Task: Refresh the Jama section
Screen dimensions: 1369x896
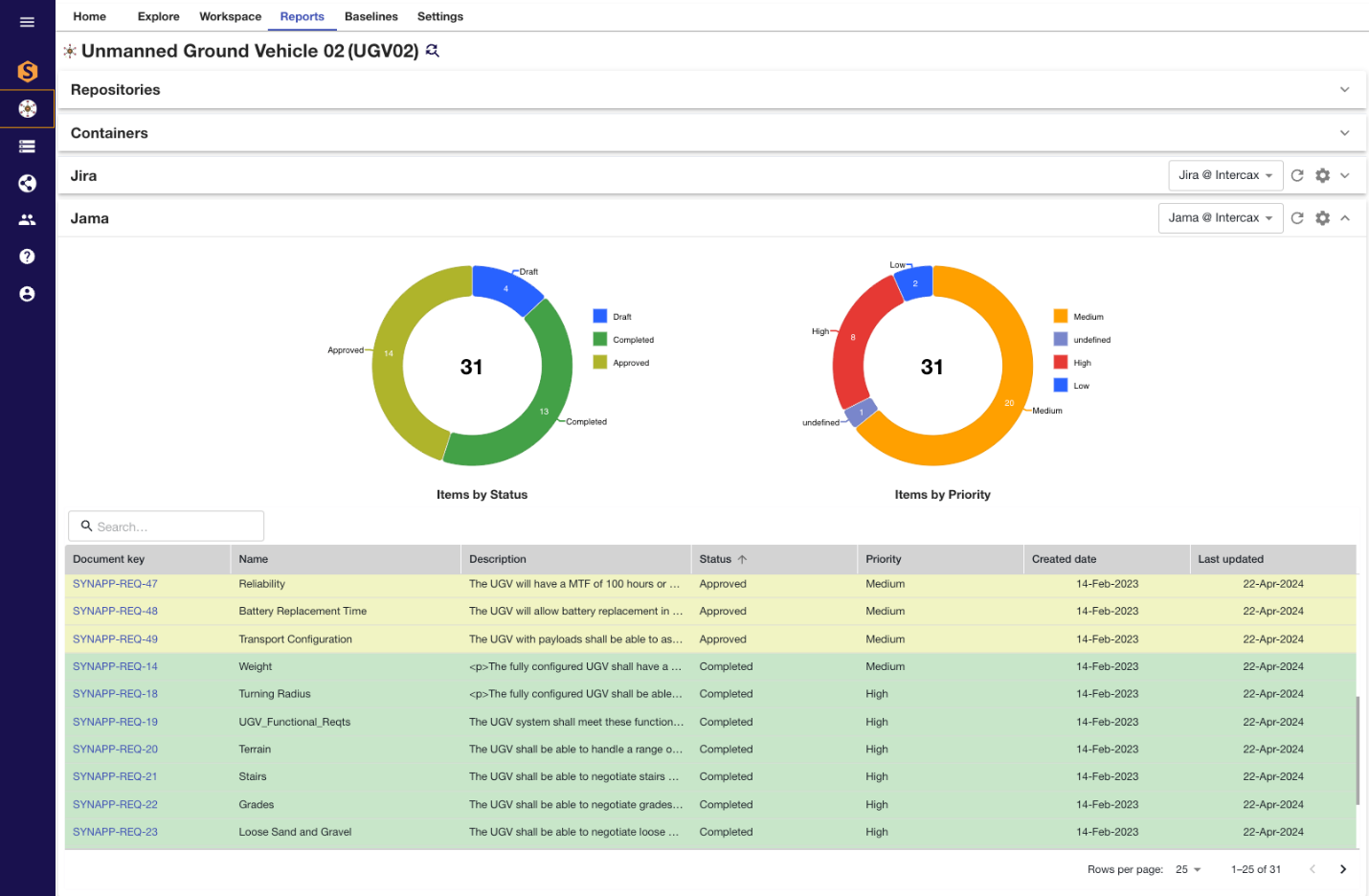Action: coord(1297,218)
